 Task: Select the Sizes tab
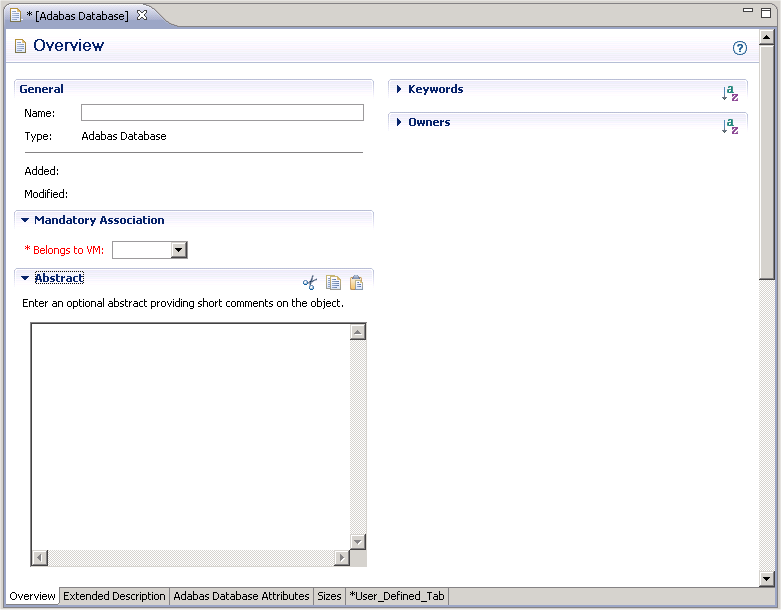click(x=329, y=596)
